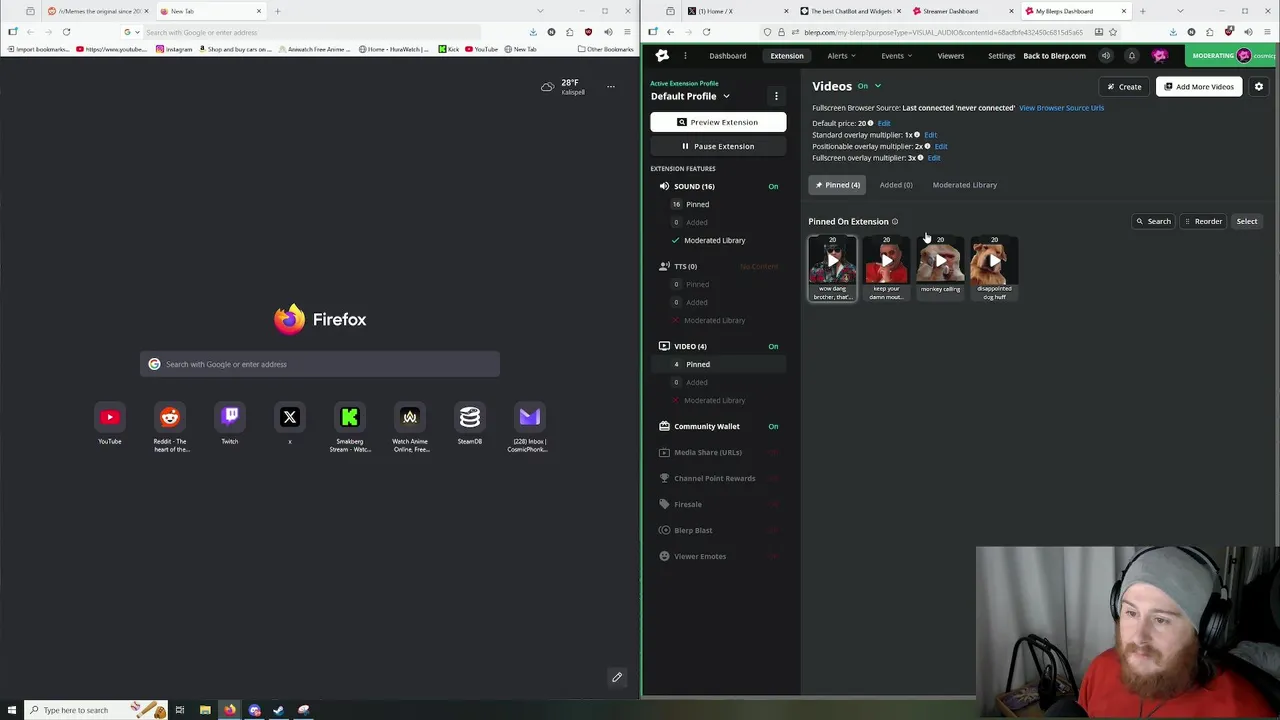Toggle the VIDEO feature On status
The image size is (1280, 720).
(x=773, y=346)
